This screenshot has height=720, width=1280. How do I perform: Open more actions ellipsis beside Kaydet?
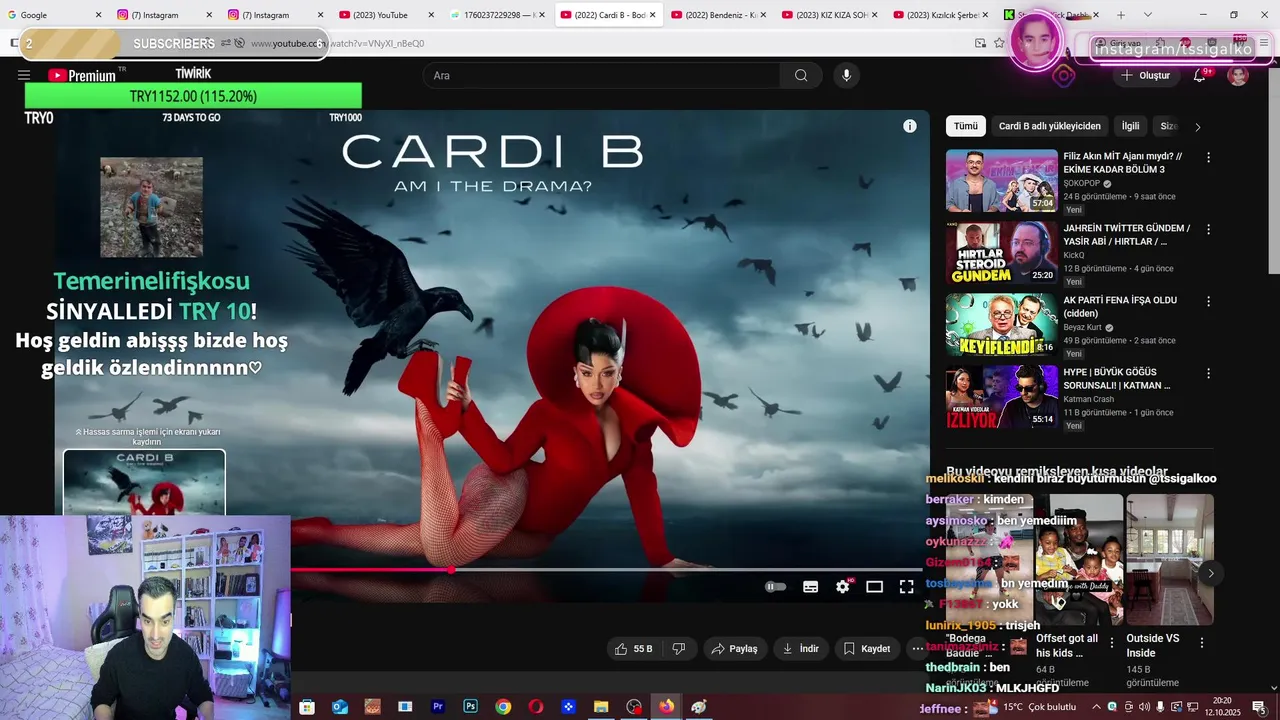(x=917, y=649)
